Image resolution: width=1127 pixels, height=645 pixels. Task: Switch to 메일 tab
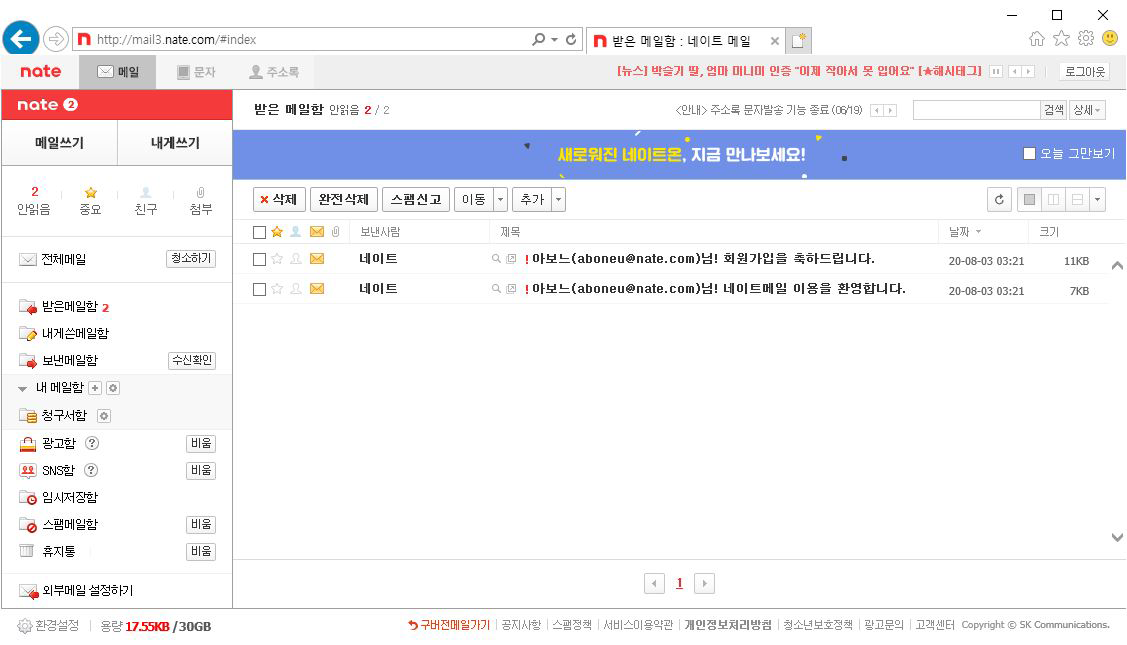(118, 72)
